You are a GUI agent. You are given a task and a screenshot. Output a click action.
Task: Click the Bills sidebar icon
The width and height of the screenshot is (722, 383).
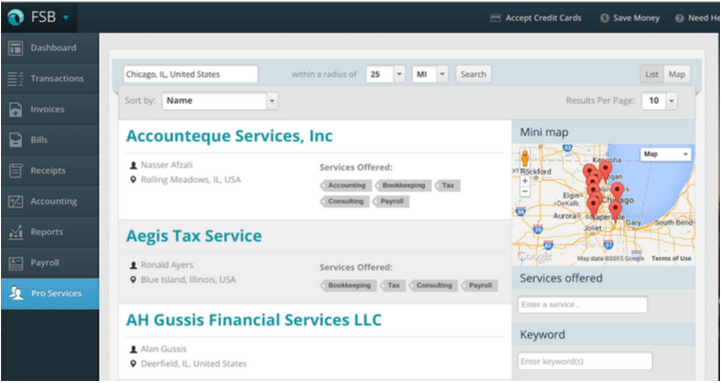point(16,140)
